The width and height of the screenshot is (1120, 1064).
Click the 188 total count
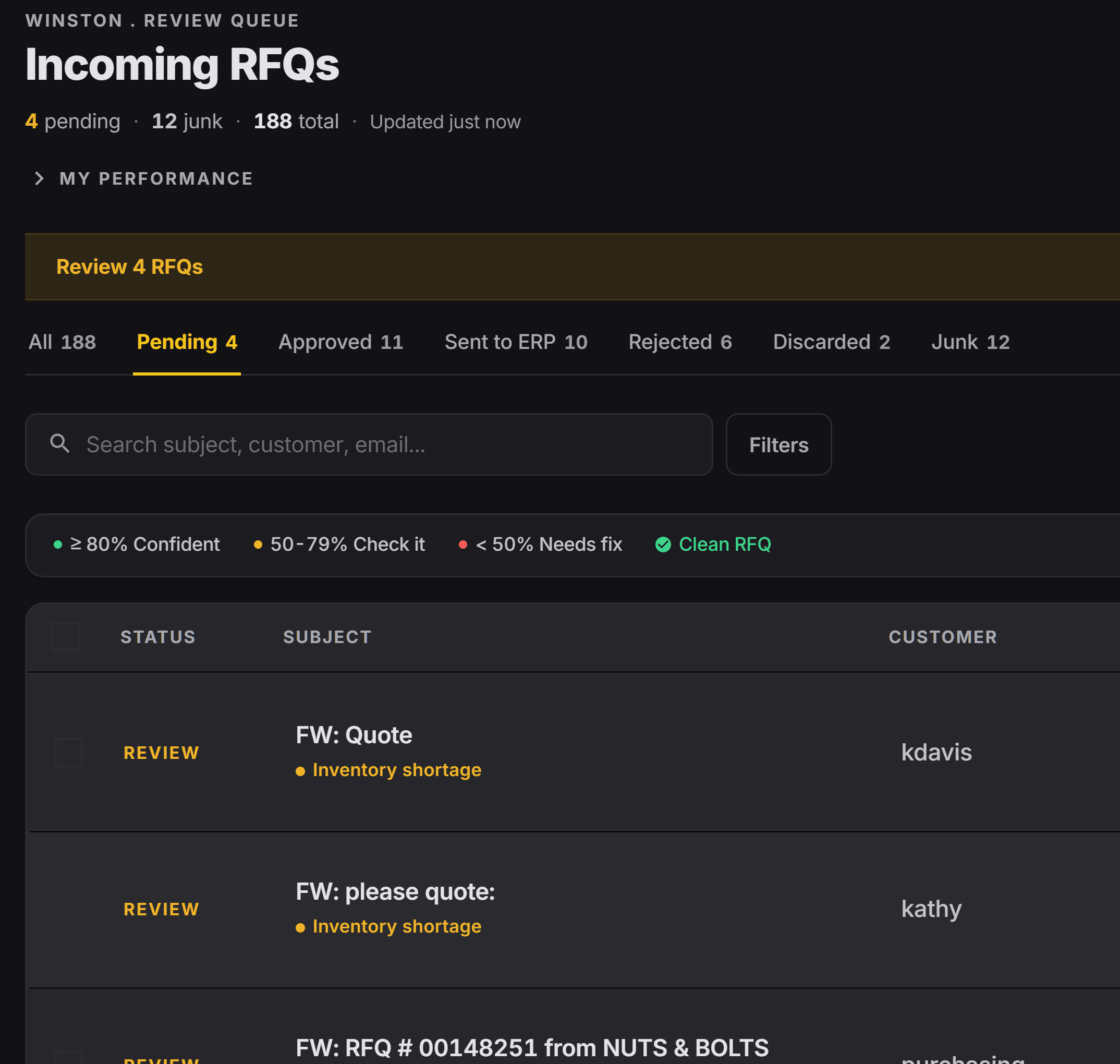click(296, 122)
